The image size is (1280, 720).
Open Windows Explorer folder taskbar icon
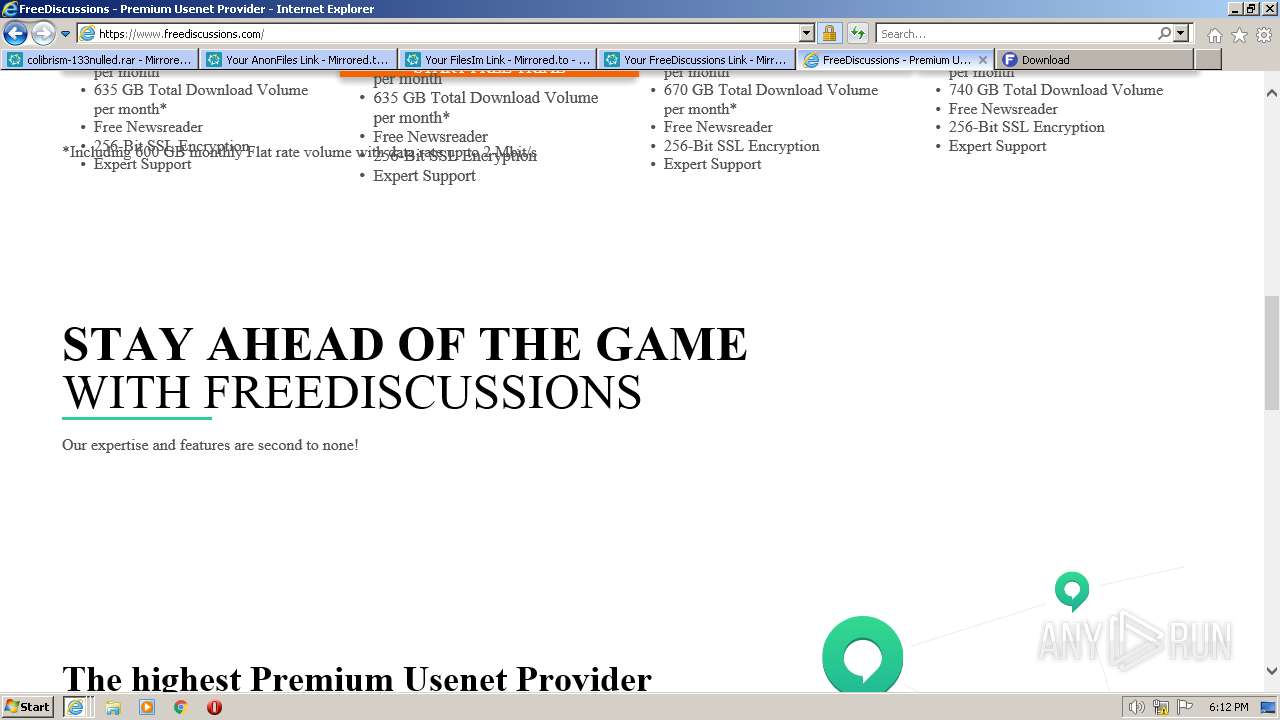point(113,707)
